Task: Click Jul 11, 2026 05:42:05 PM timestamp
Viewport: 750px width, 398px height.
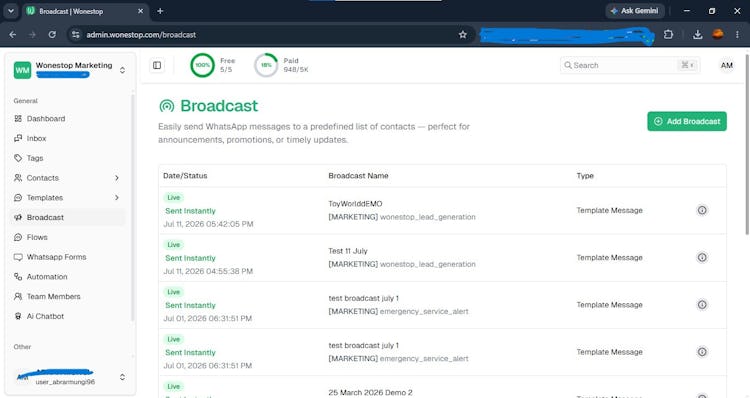Action: (209, 224)
